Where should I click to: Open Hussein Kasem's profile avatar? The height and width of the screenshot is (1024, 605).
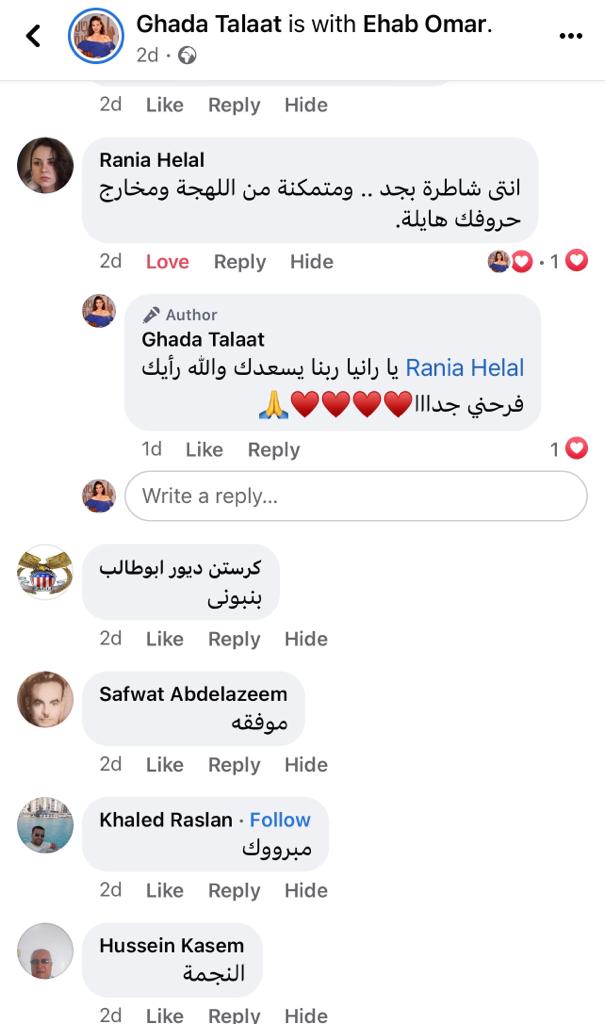point(46,951)
